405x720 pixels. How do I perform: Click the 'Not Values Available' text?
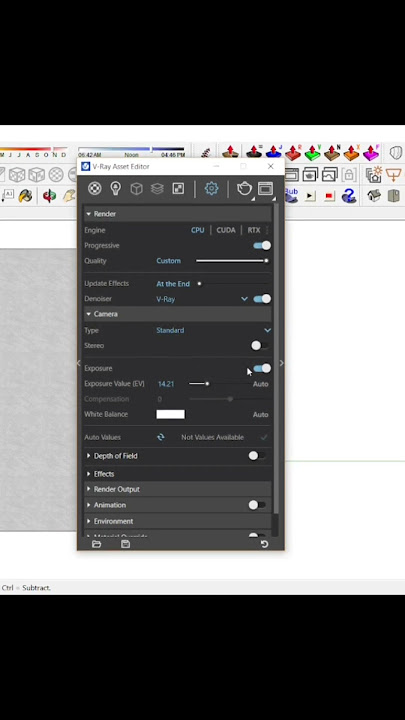click(x=212, y=437)
